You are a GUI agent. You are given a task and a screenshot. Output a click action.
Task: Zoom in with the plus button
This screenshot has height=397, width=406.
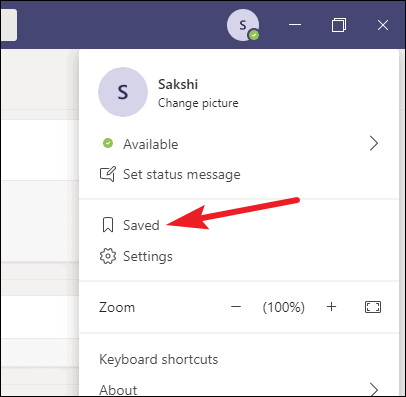coord(331,307)
